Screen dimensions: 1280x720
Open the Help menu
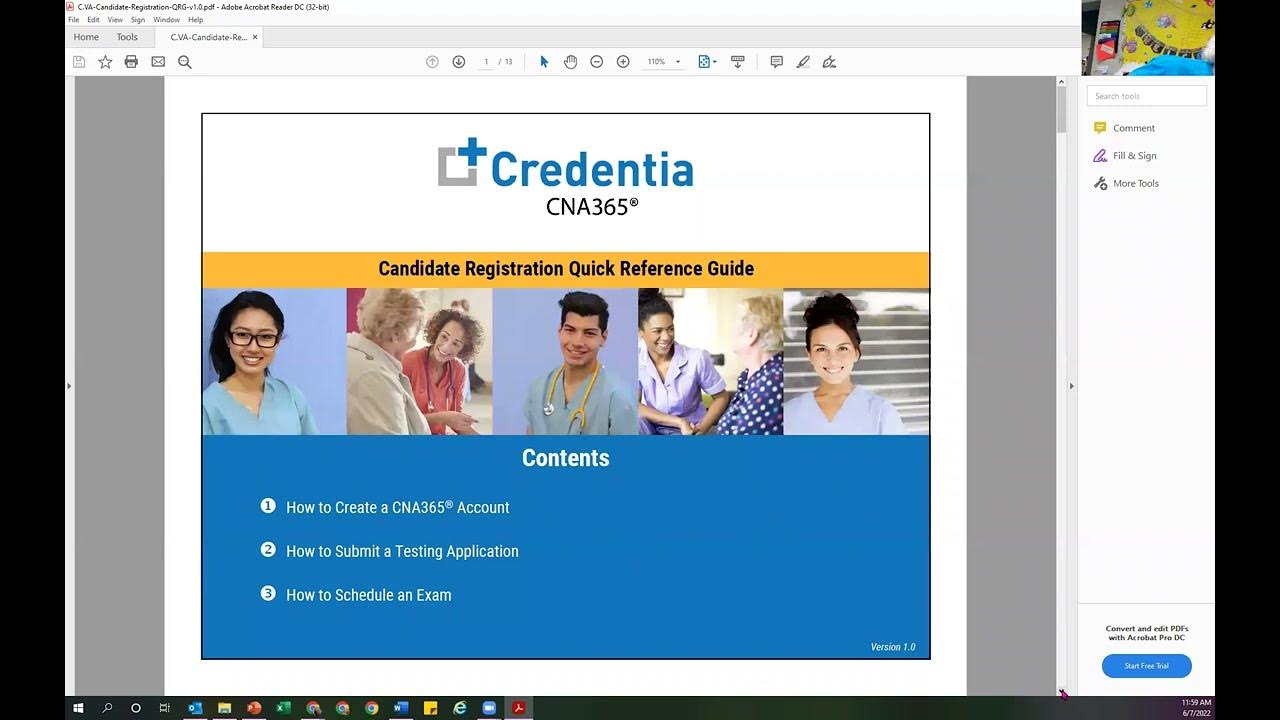(196, 20)
